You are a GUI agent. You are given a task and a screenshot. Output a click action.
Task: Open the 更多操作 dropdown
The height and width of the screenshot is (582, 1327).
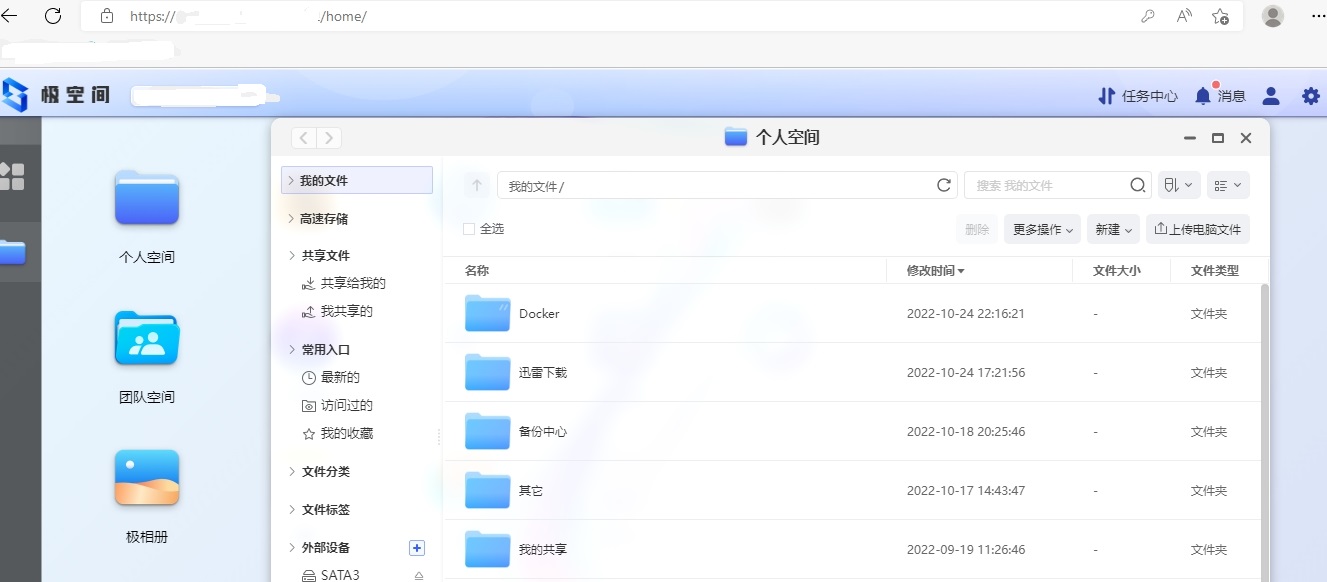coord(1042,229)
